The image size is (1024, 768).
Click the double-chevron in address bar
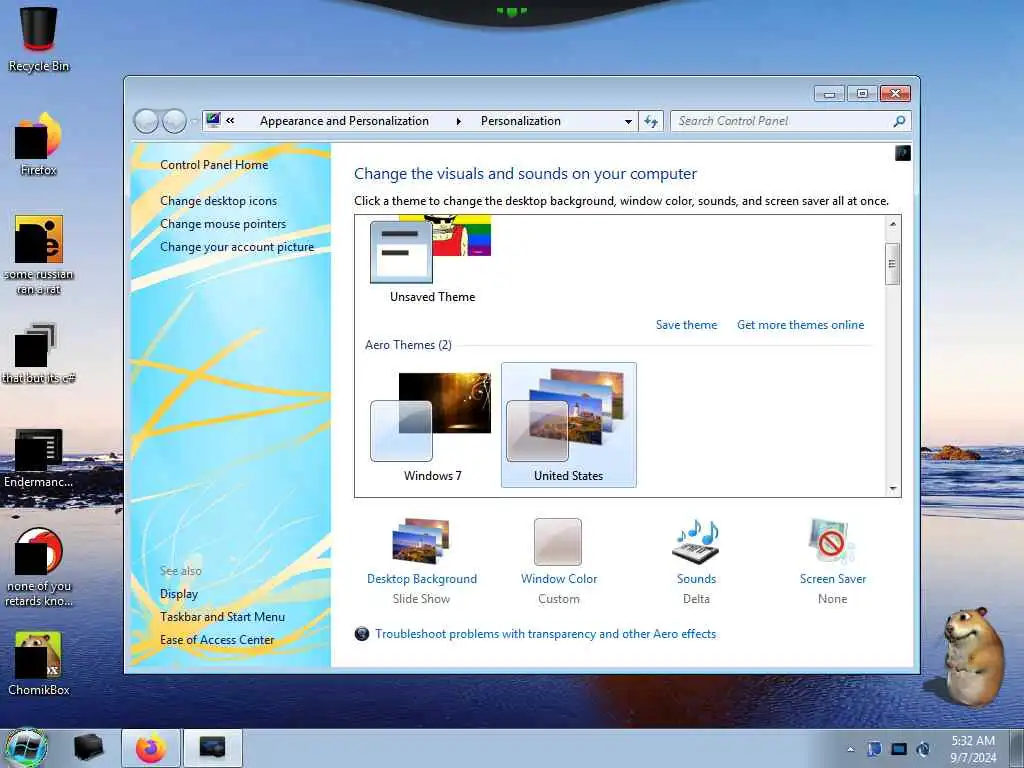[231, 121]
